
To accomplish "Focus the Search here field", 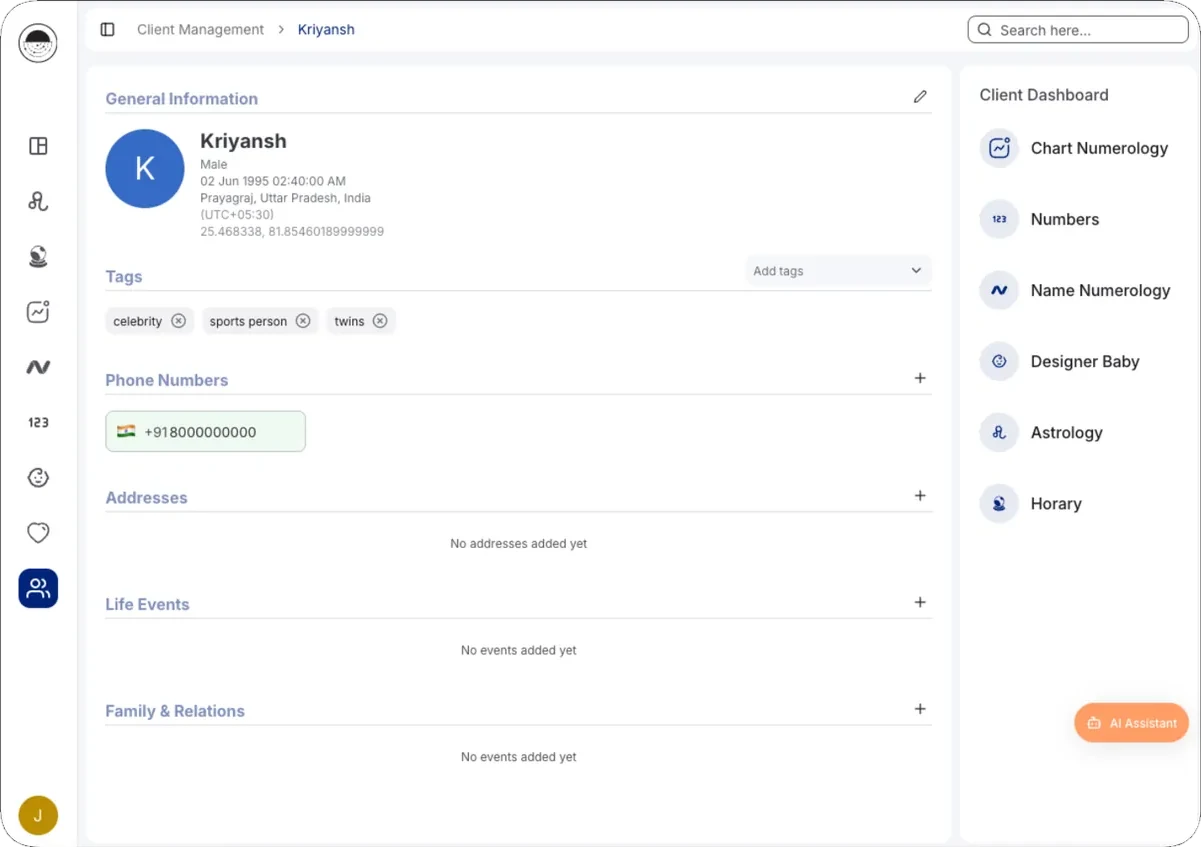I will click(x=1078, y=30).
